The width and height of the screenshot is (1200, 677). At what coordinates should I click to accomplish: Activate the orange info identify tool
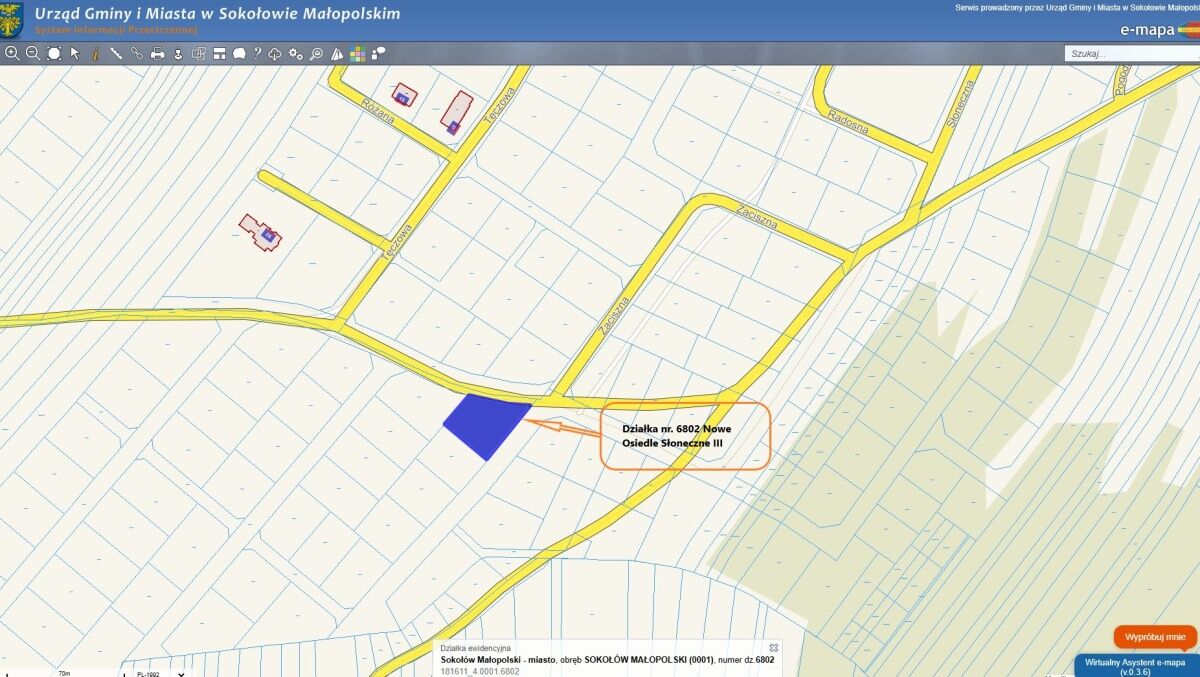(x=95, y=53)
